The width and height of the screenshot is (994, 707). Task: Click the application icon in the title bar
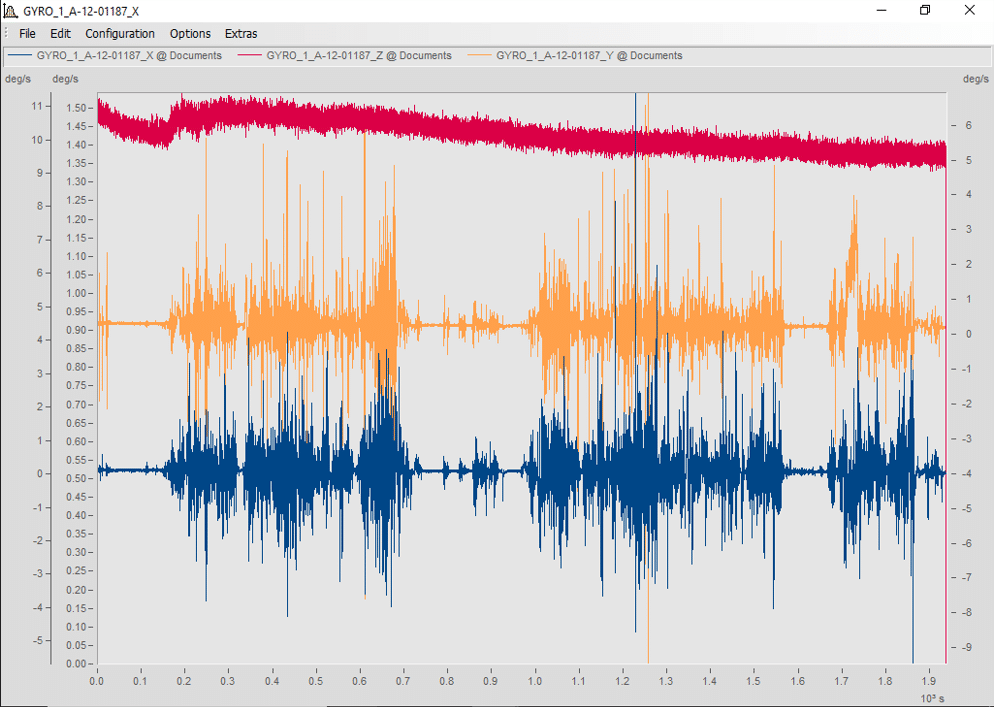(11, 10)
